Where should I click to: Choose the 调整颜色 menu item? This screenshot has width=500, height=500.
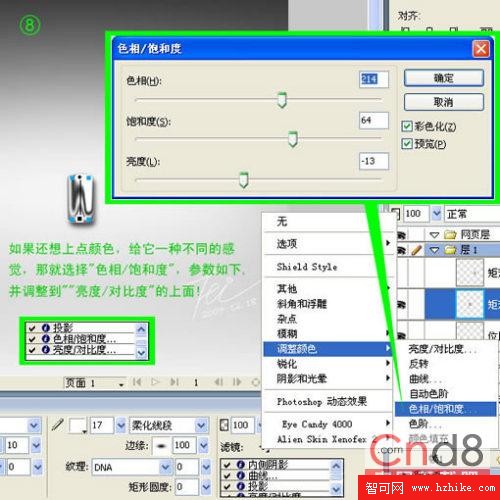(328, 349)
